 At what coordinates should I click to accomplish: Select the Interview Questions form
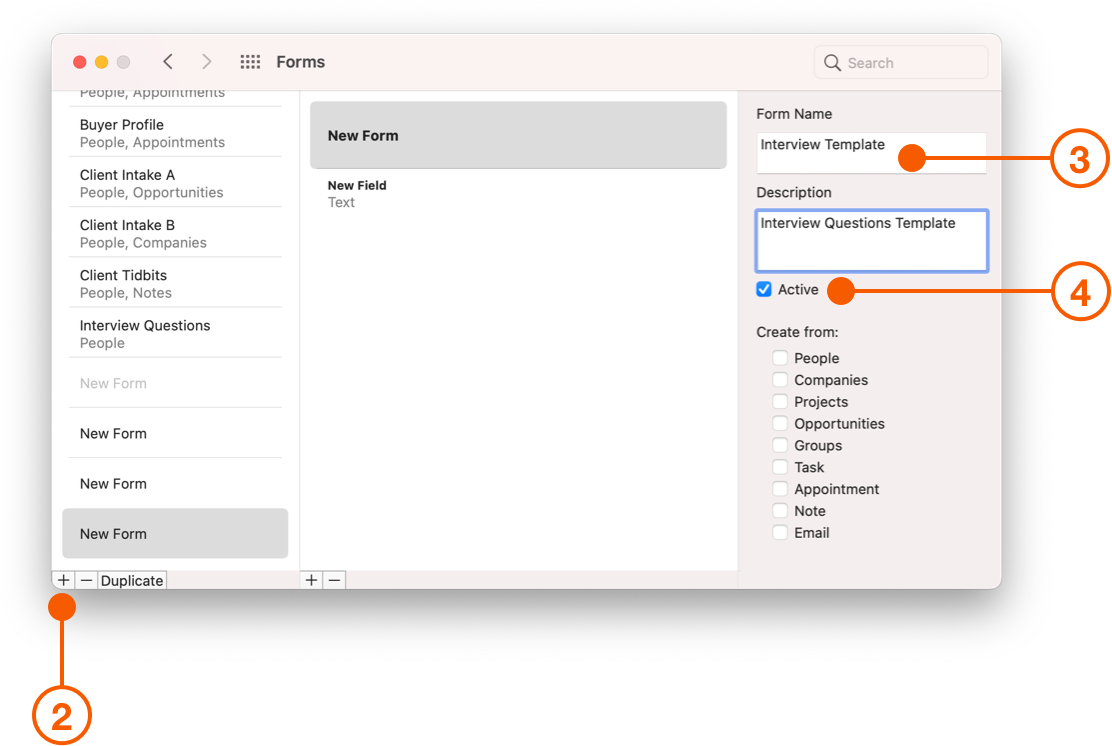(175, 334)
